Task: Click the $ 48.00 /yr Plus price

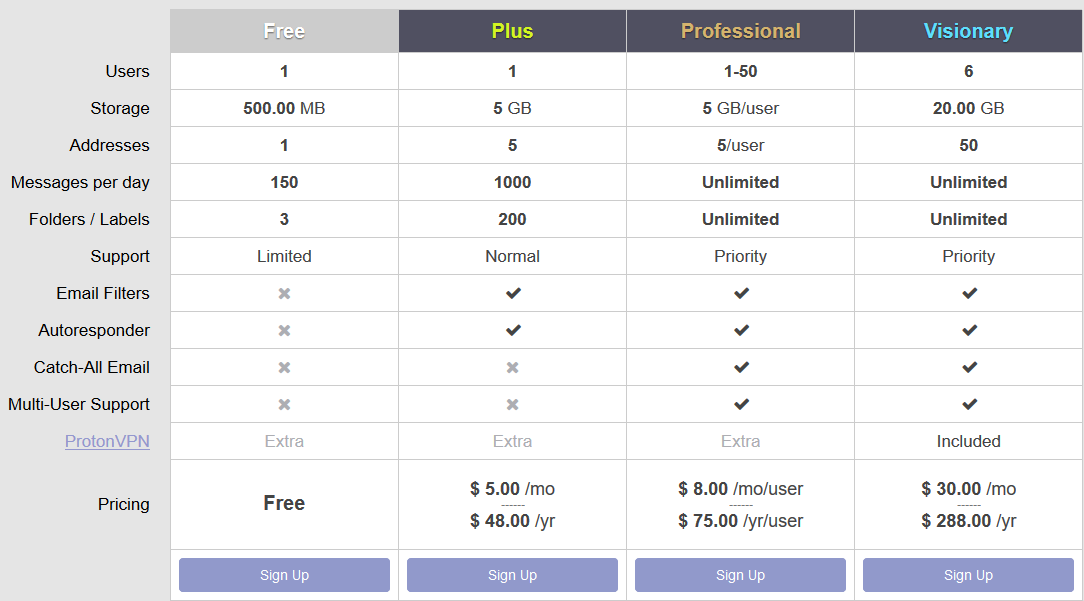Action: click(x=512, y=521)
